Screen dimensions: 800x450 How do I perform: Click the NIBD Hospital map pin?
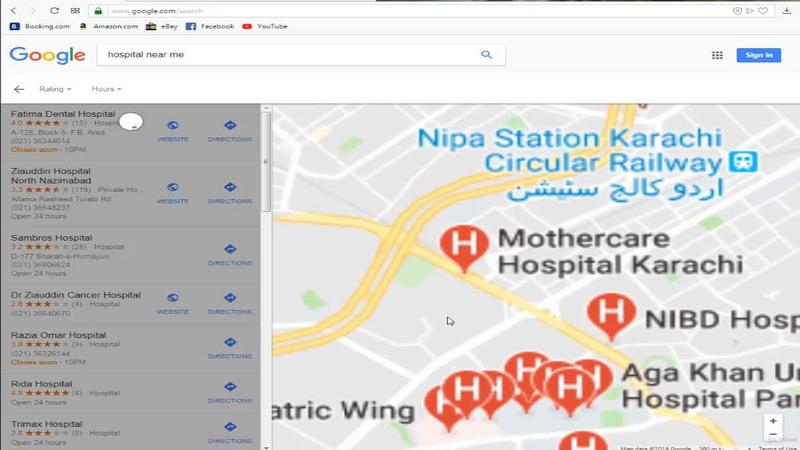pos(611,316)
